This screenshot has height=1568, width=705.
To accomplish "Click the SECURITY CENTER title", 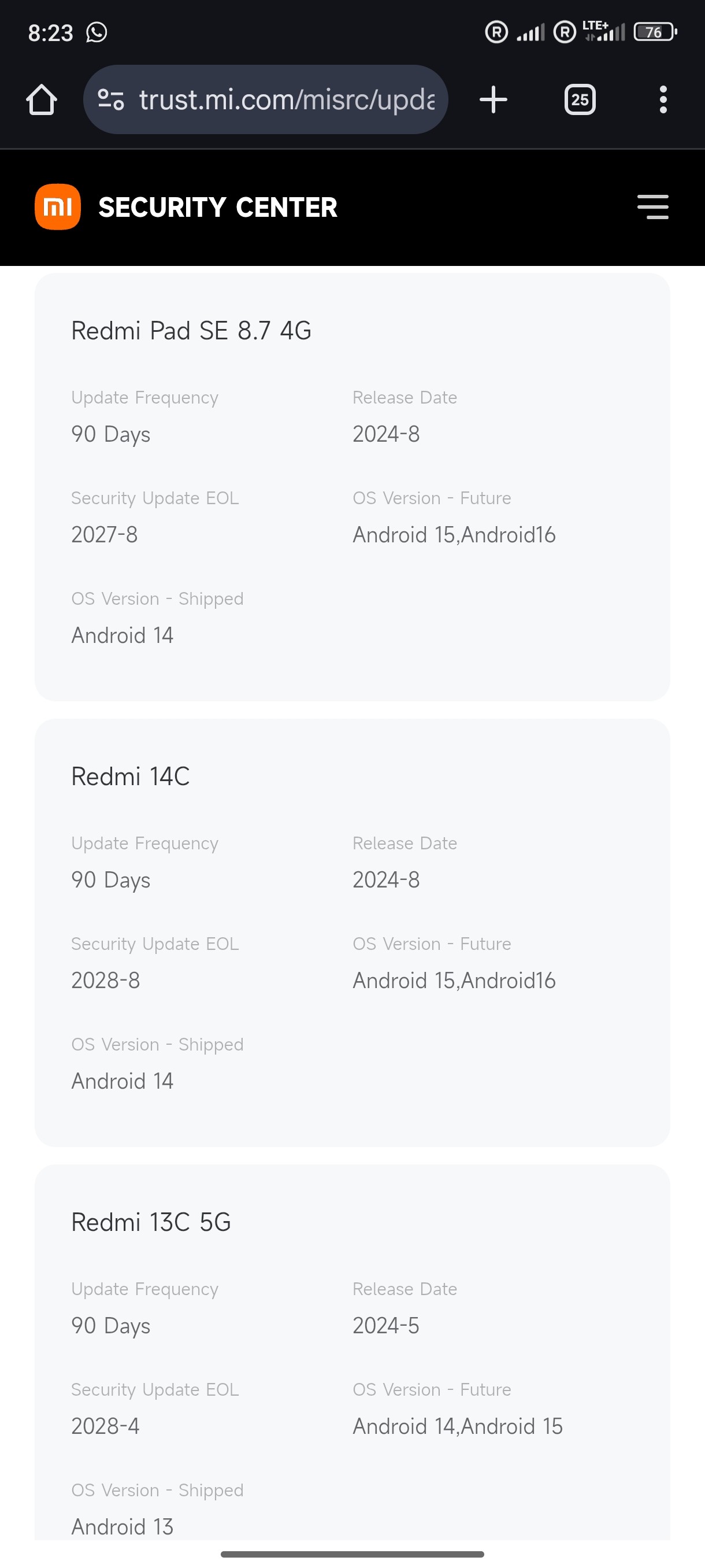I will (x=218, y=208).
